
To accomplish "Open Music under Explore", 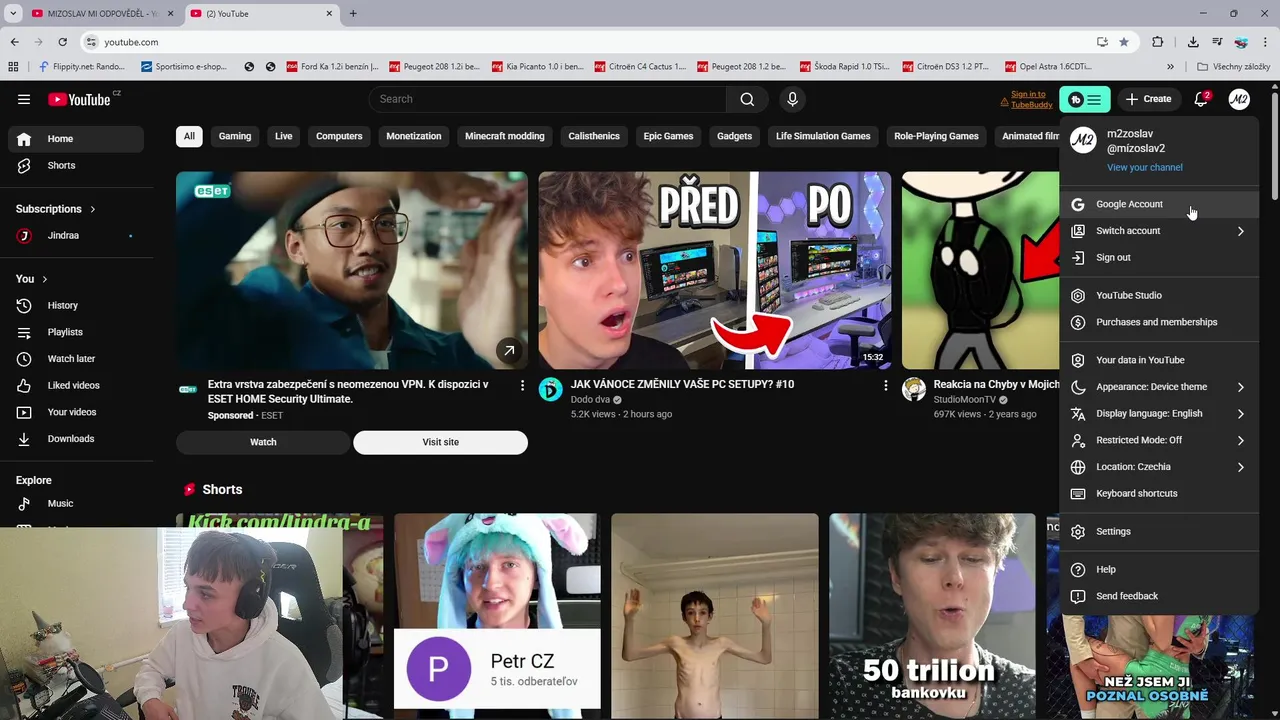I will pos(75,503).
